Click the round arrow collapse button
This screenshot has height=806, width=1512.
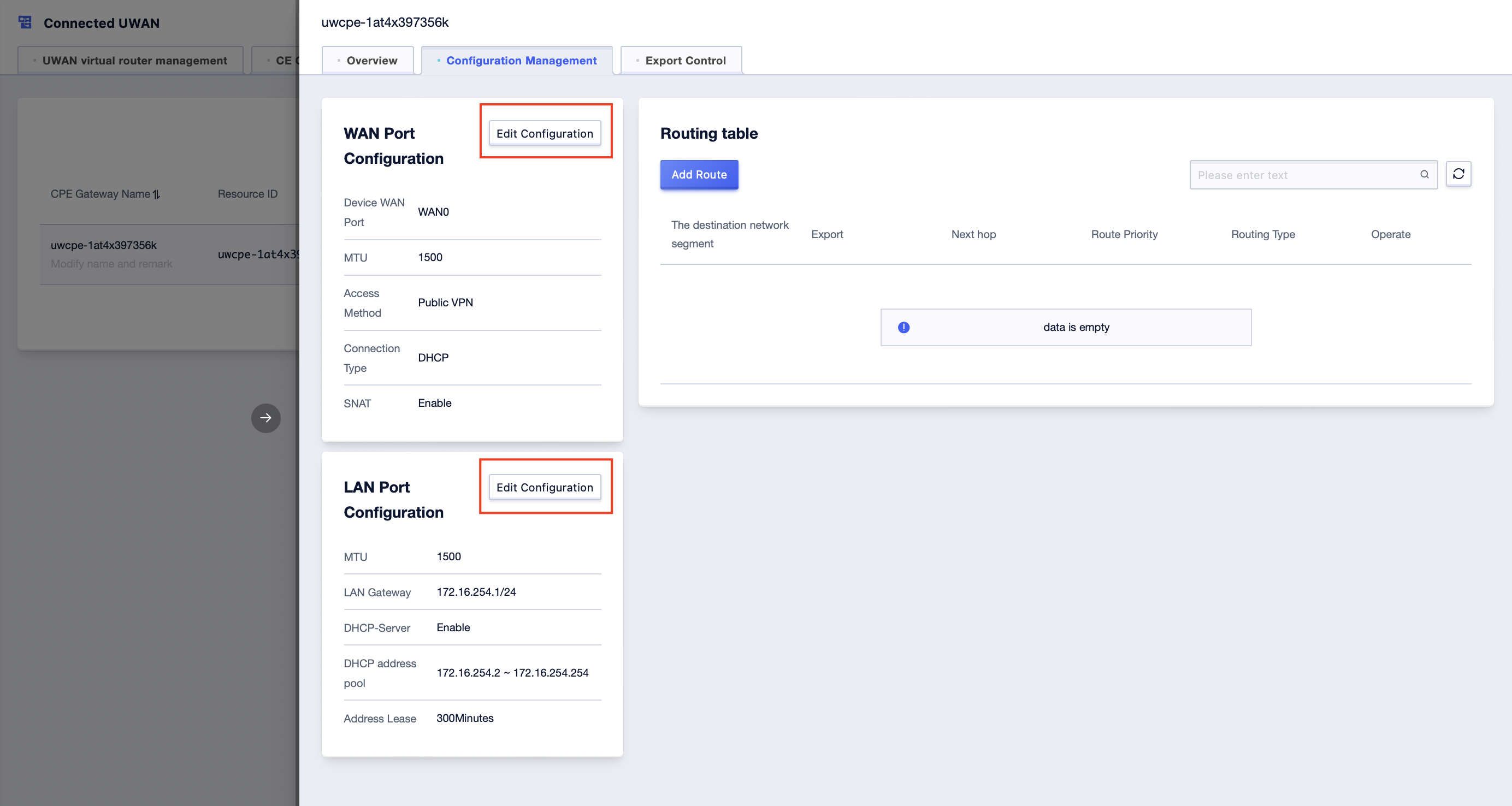[x=266, y=418]
